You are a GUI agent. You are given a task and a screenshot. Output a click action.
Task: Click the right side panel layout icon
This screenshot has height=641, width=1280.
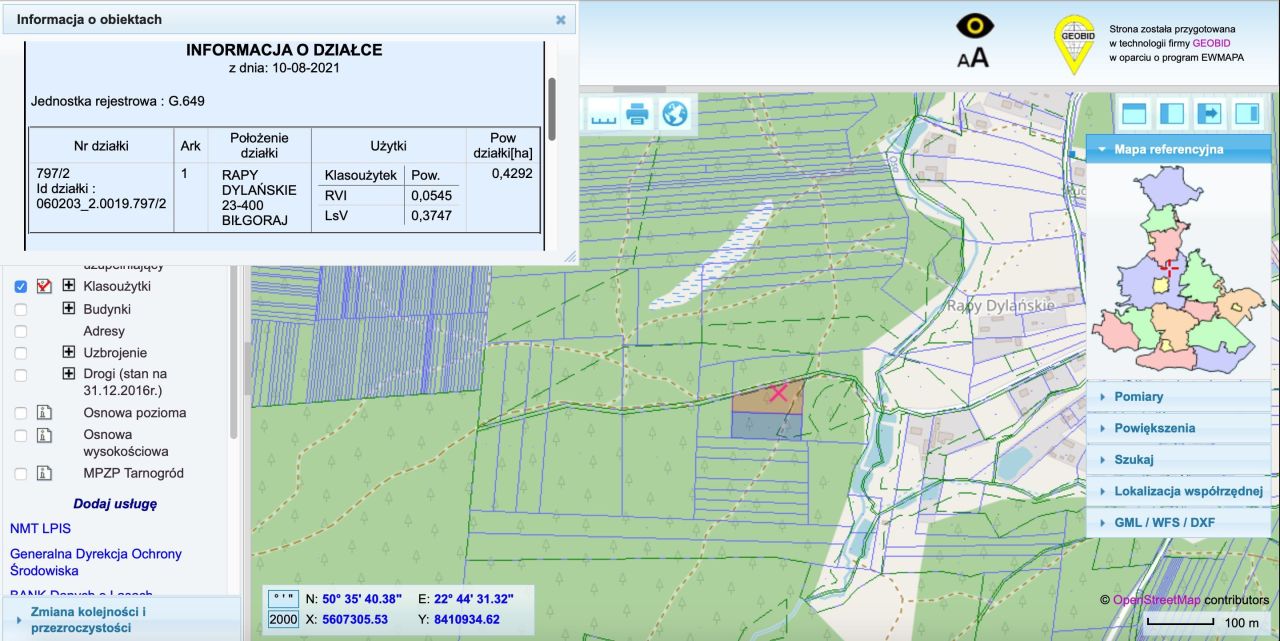pos(1247,113)
